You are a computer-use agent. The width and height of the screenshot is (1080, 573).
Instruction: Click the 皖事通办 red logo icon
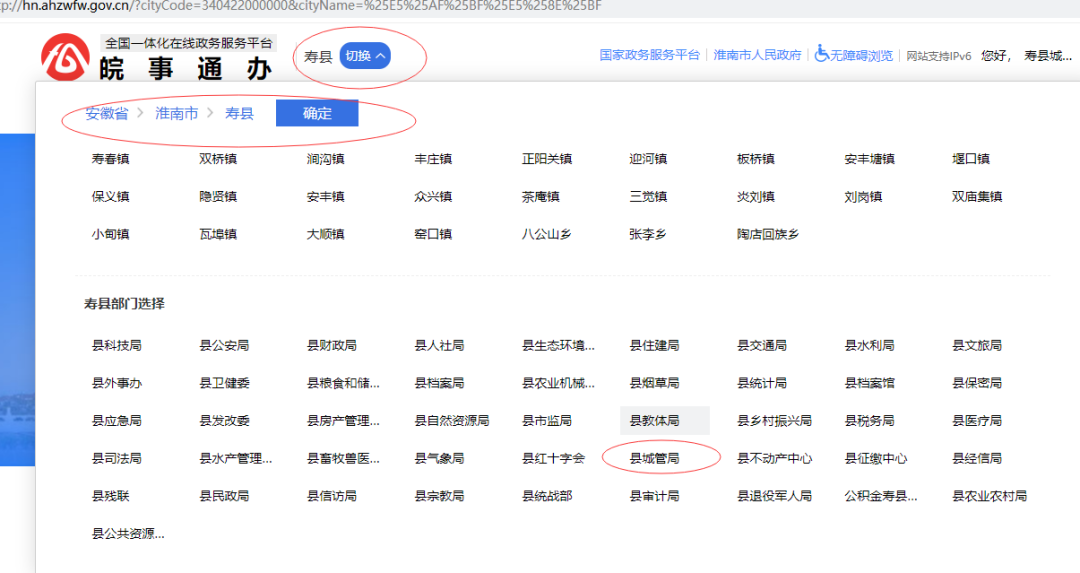point(65,58)
